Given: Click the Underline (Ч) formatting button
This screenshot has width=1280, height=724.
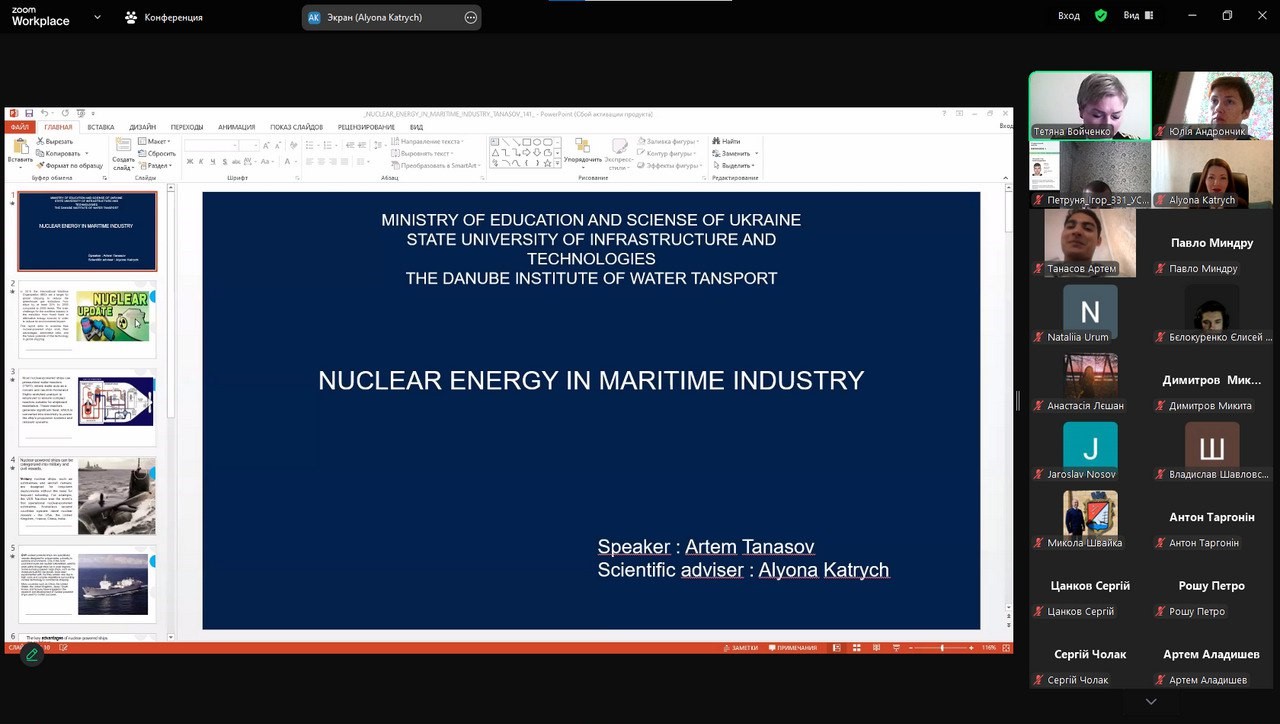Looking at the screenshot, I should pyautogui.click(x=213, y=161).
